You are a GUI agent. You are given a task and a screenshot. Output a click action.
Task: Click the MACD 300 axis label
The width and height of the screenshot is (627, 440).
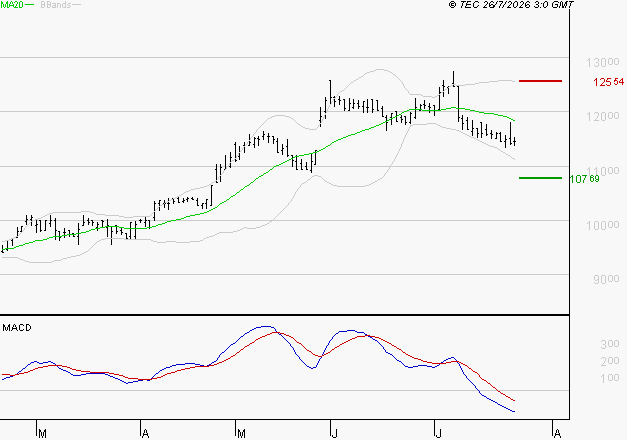(610, 344)
